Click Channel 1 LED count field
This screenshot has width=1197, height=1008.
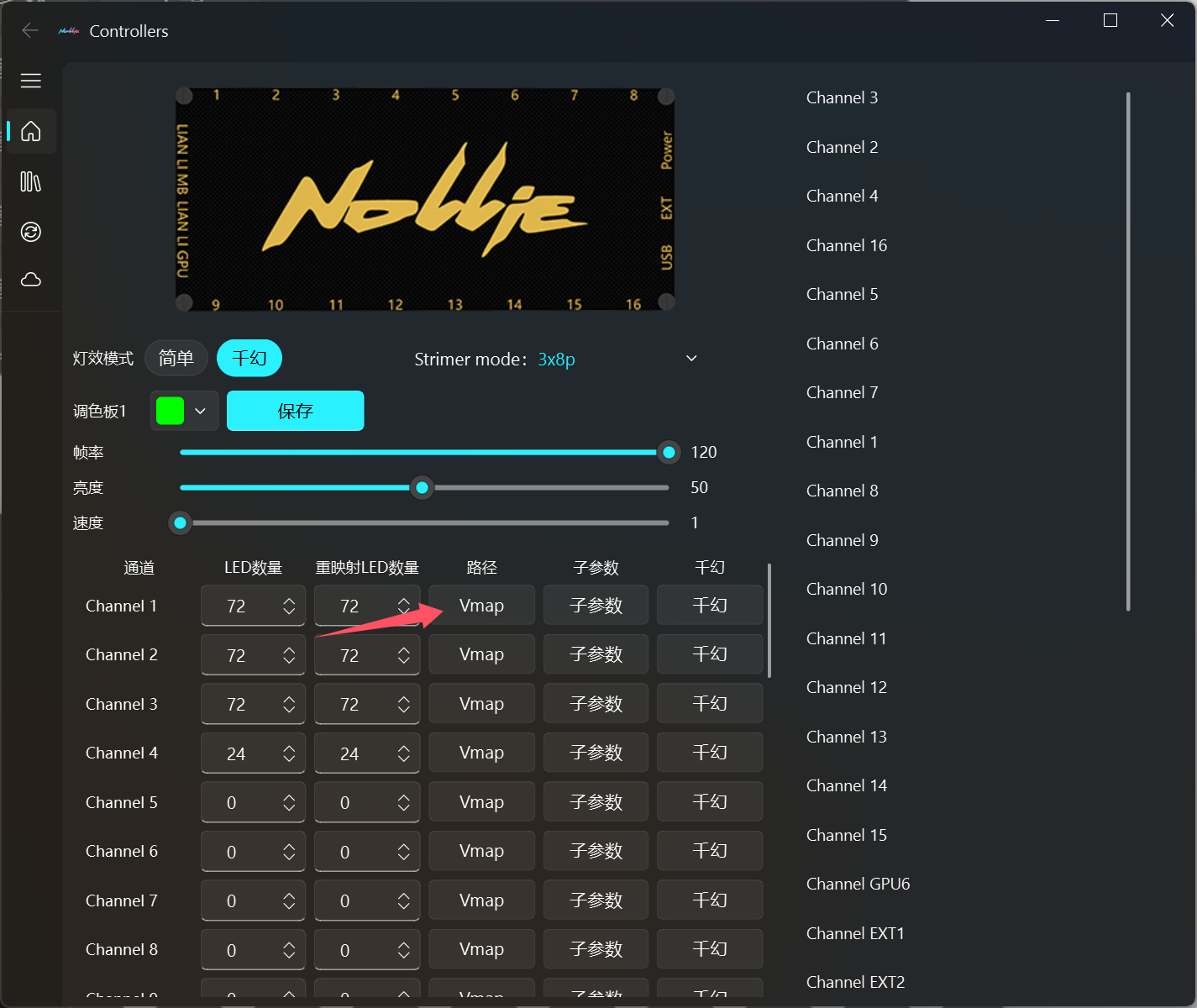click(253, 606)
